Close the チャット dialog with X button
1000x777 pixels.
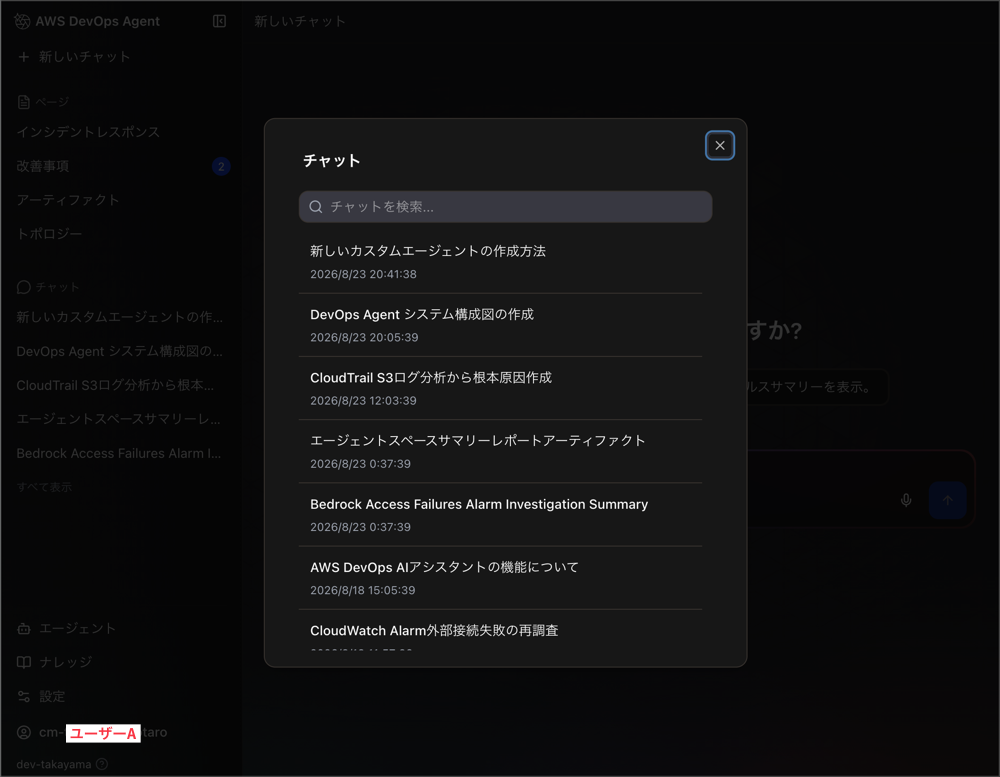pos(719,145)
